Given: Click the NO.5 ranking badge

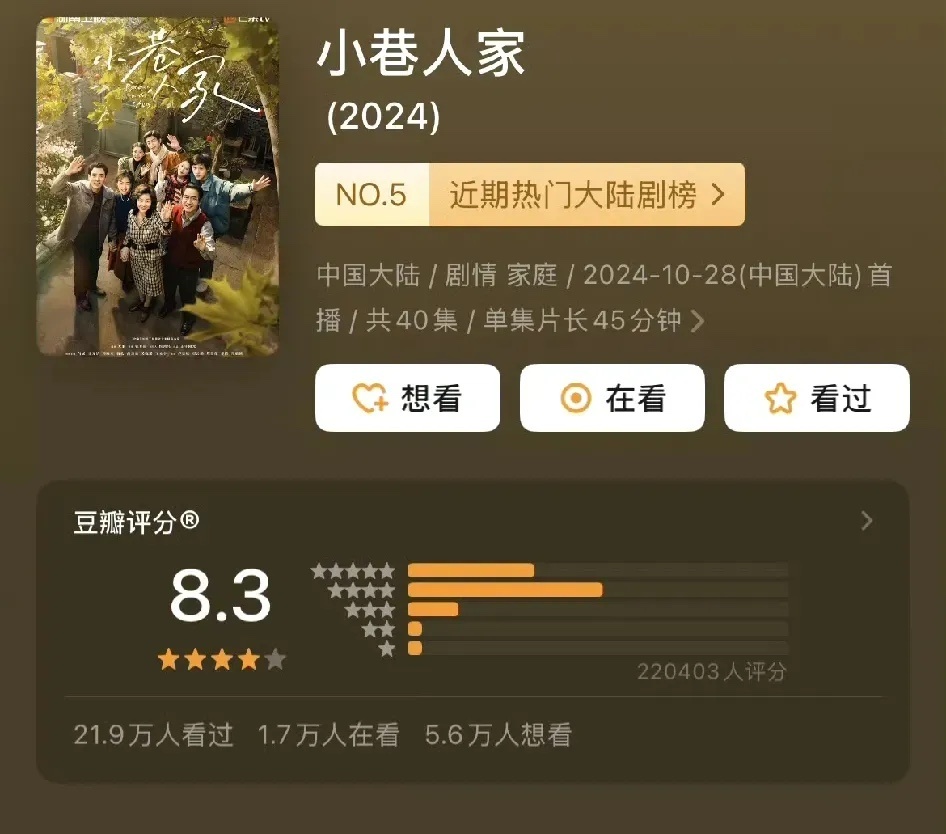Looking at the screenshot, I should coord(372,194).
